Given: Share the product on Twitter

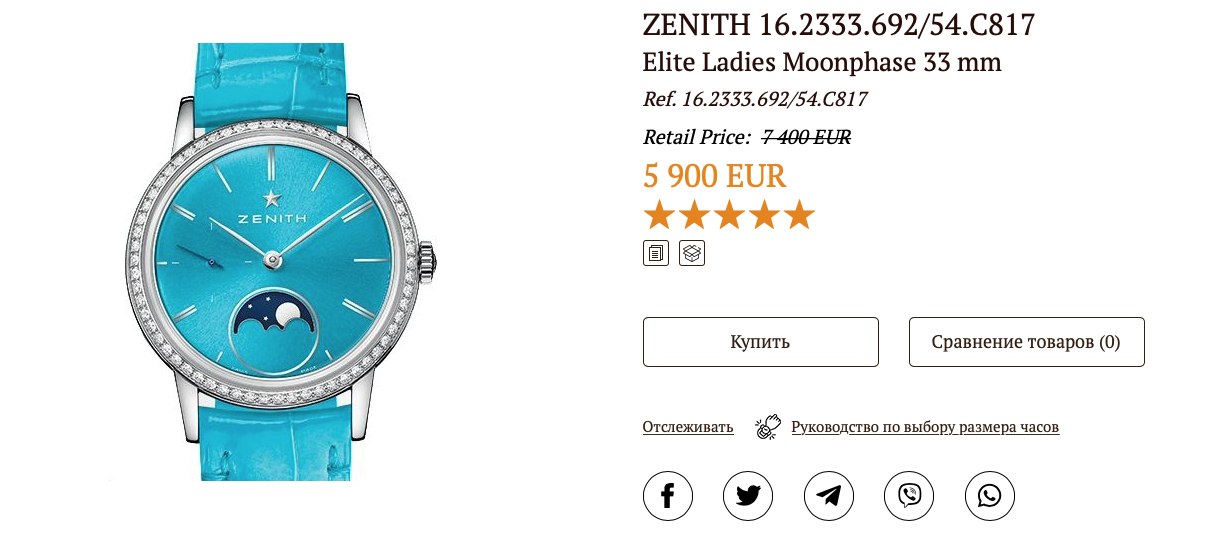Looking at the screenshot, I should tap(748, 496).
